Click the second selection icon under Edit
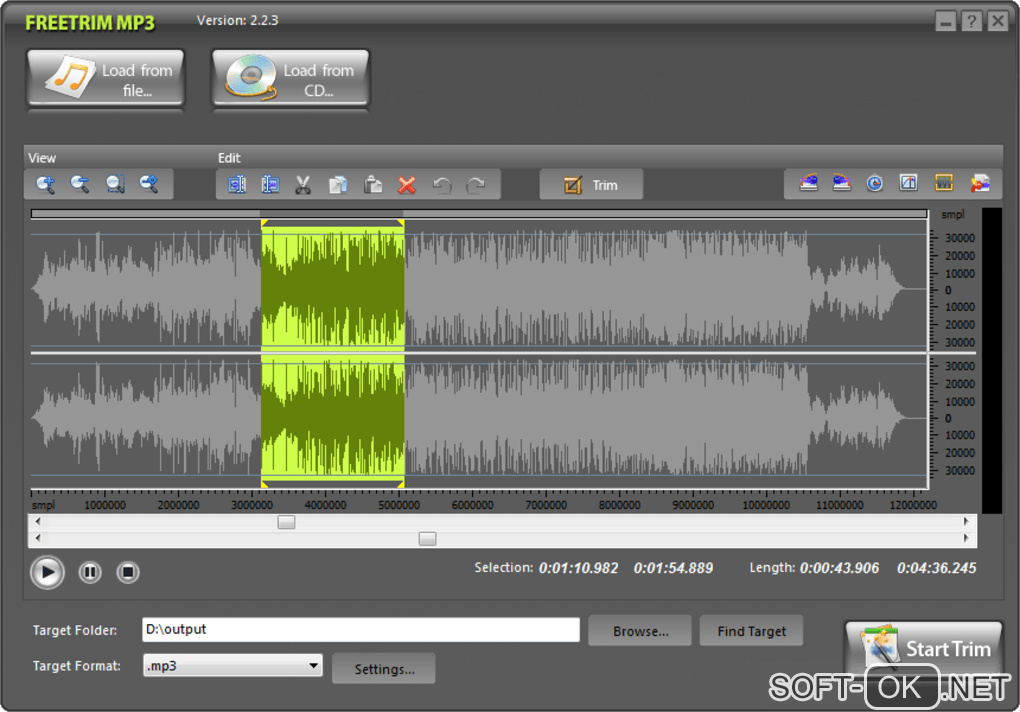The width and height of the screenshot is (1020, 712). (270, 185)
